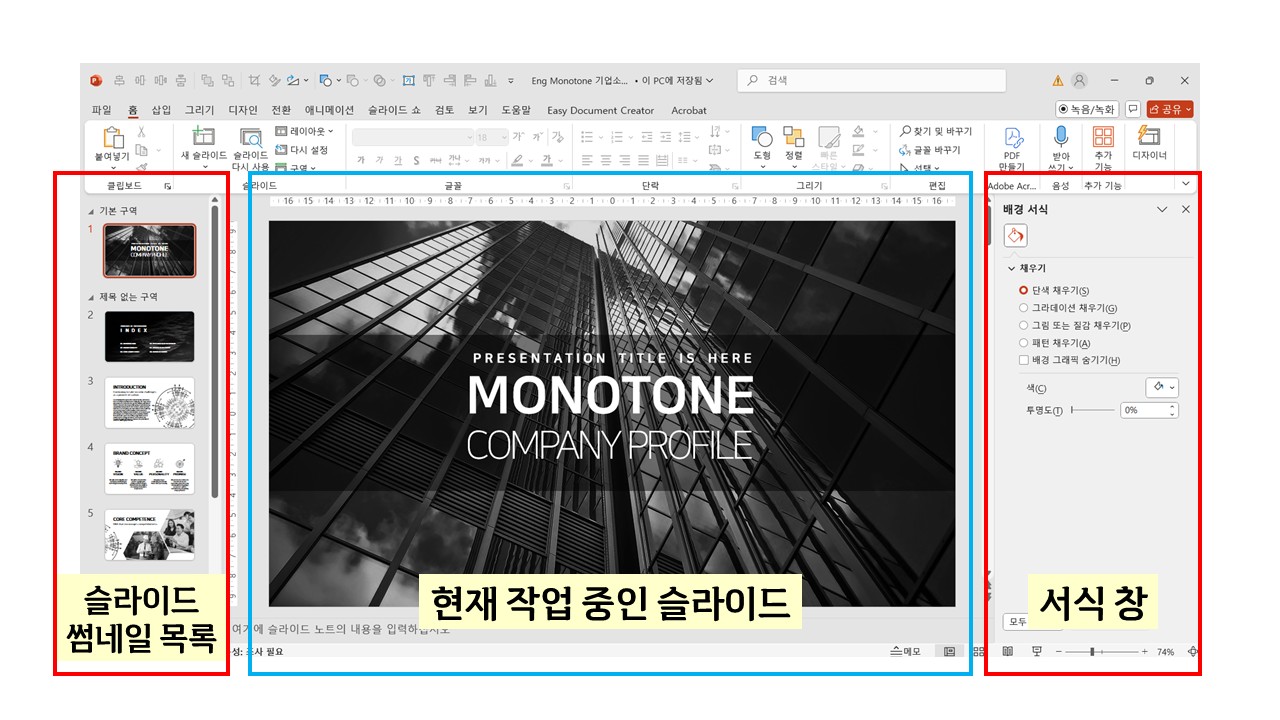Close the 배경 서식 pane

tap(1186, 209)
